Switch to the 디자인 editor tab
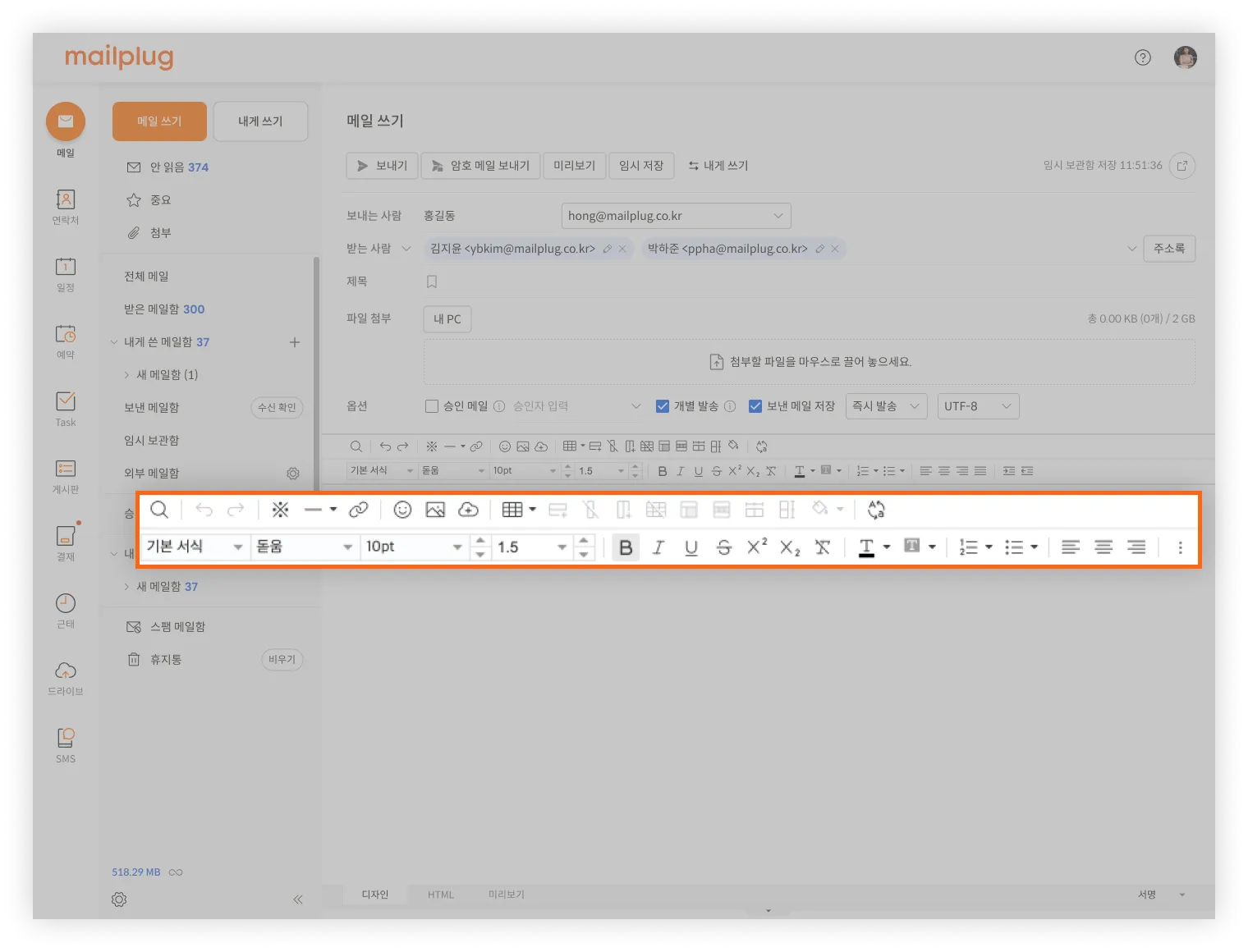 375,895
